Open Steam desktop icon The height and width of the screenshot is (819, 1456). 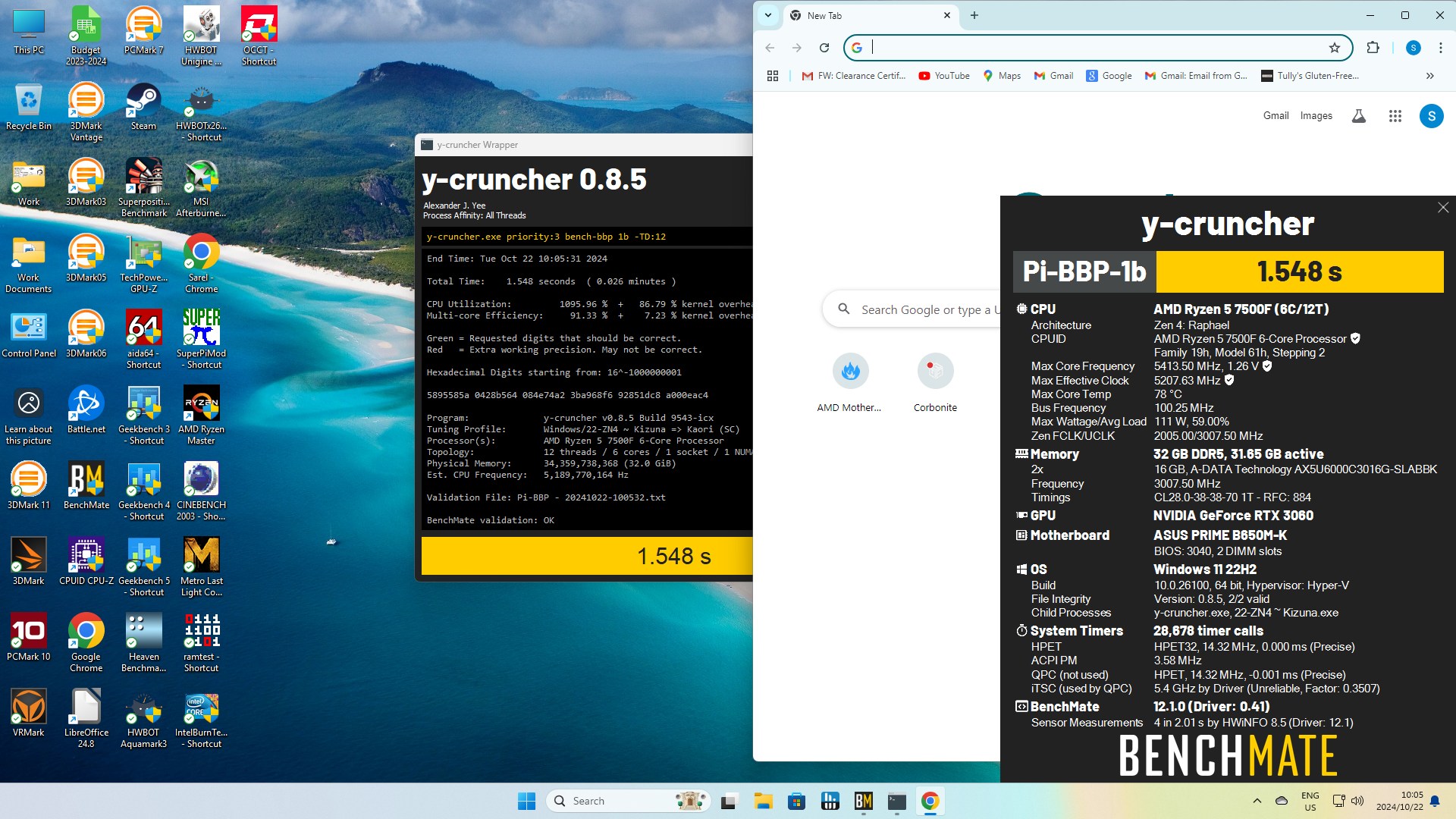click(143, 106)
